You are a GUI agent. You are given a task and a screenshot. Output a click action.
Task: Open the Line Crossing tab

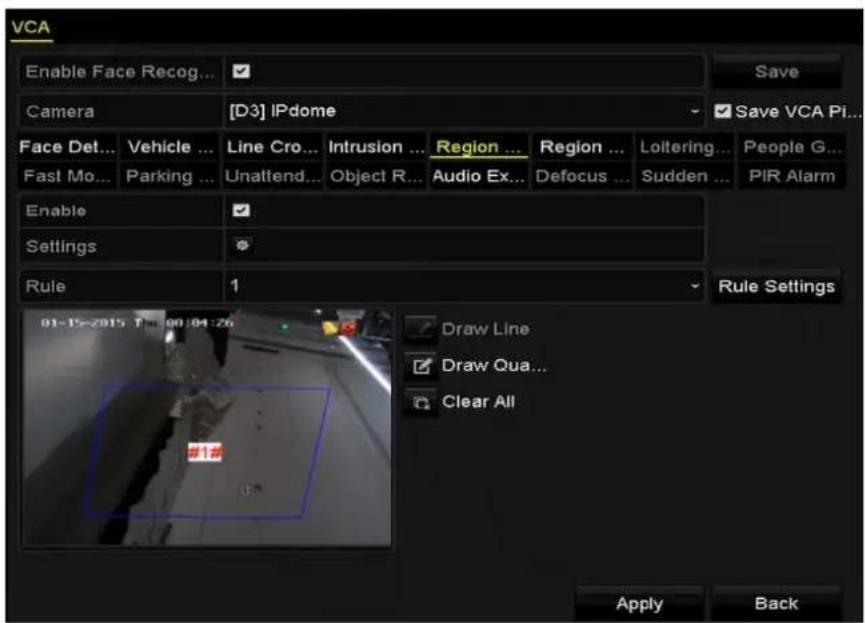(x=273, y=147)
